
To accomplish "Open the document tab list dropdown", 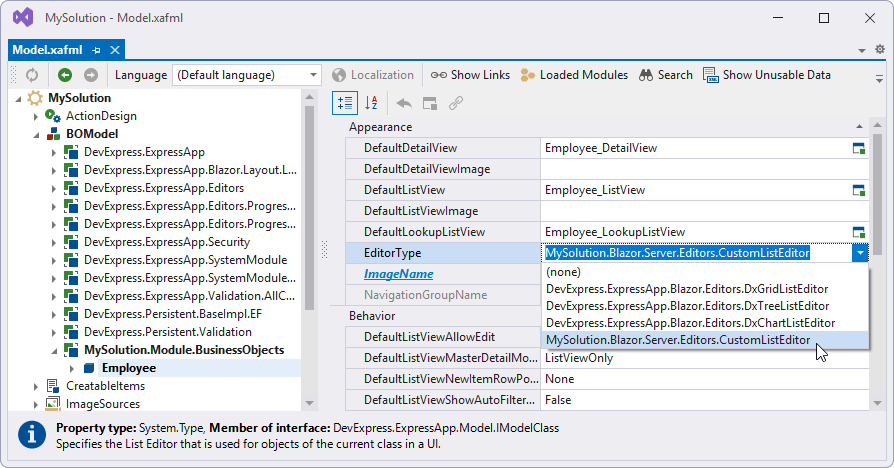I will [x=862, y=51].
